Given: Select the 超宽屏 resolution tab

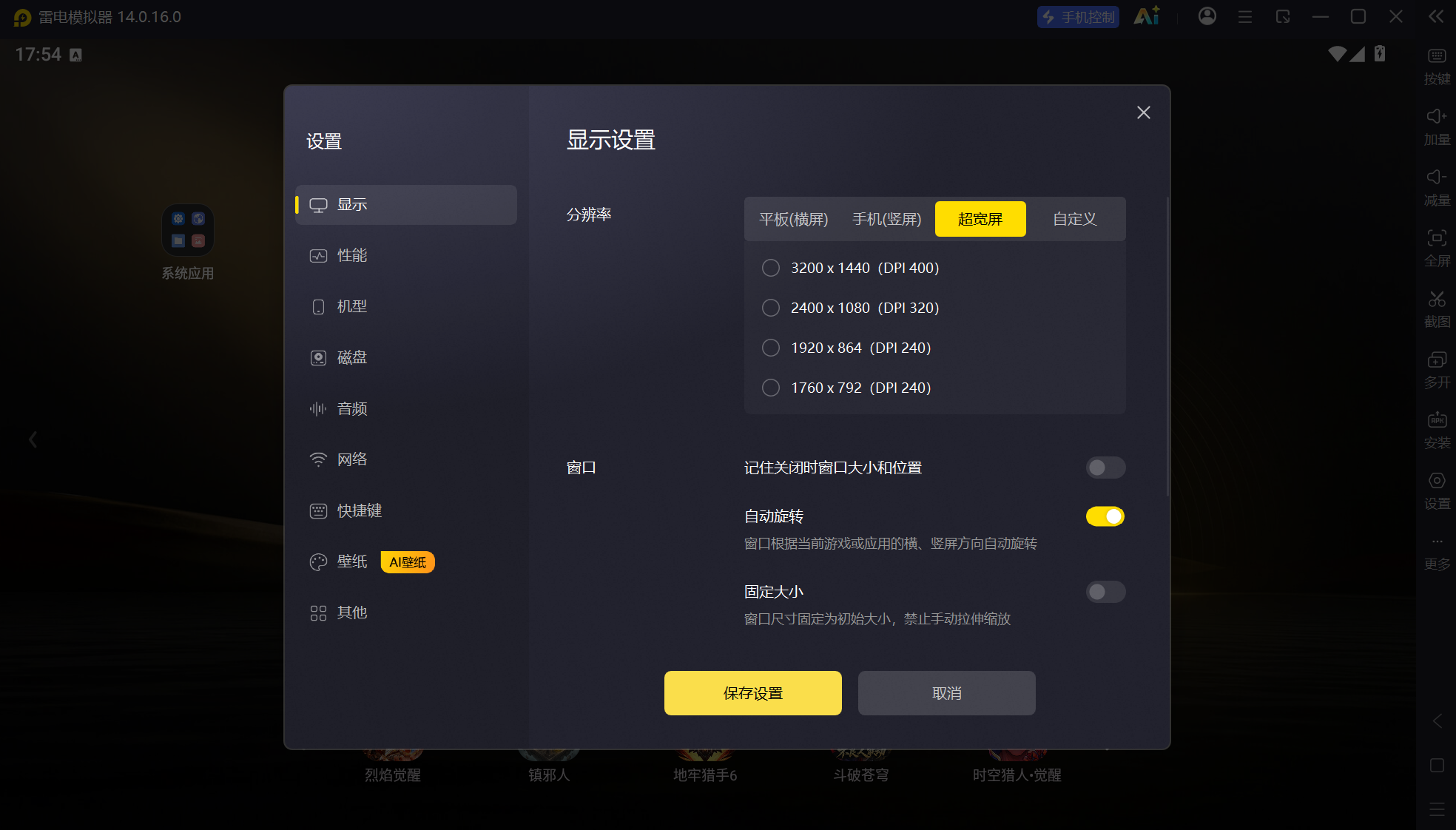Looking at the screenshot, I should click(x=980, y=219).
